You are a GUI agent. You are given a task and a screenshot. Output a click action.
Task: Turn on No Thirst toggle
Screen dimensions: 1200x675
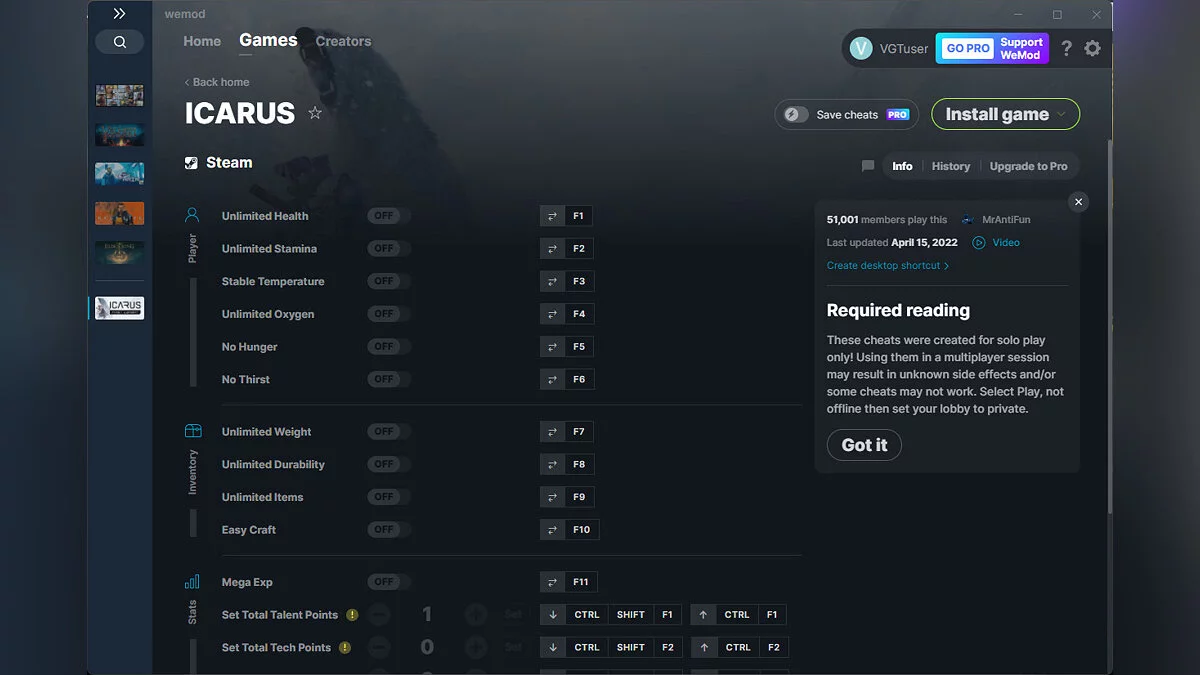tap(388, 379)
